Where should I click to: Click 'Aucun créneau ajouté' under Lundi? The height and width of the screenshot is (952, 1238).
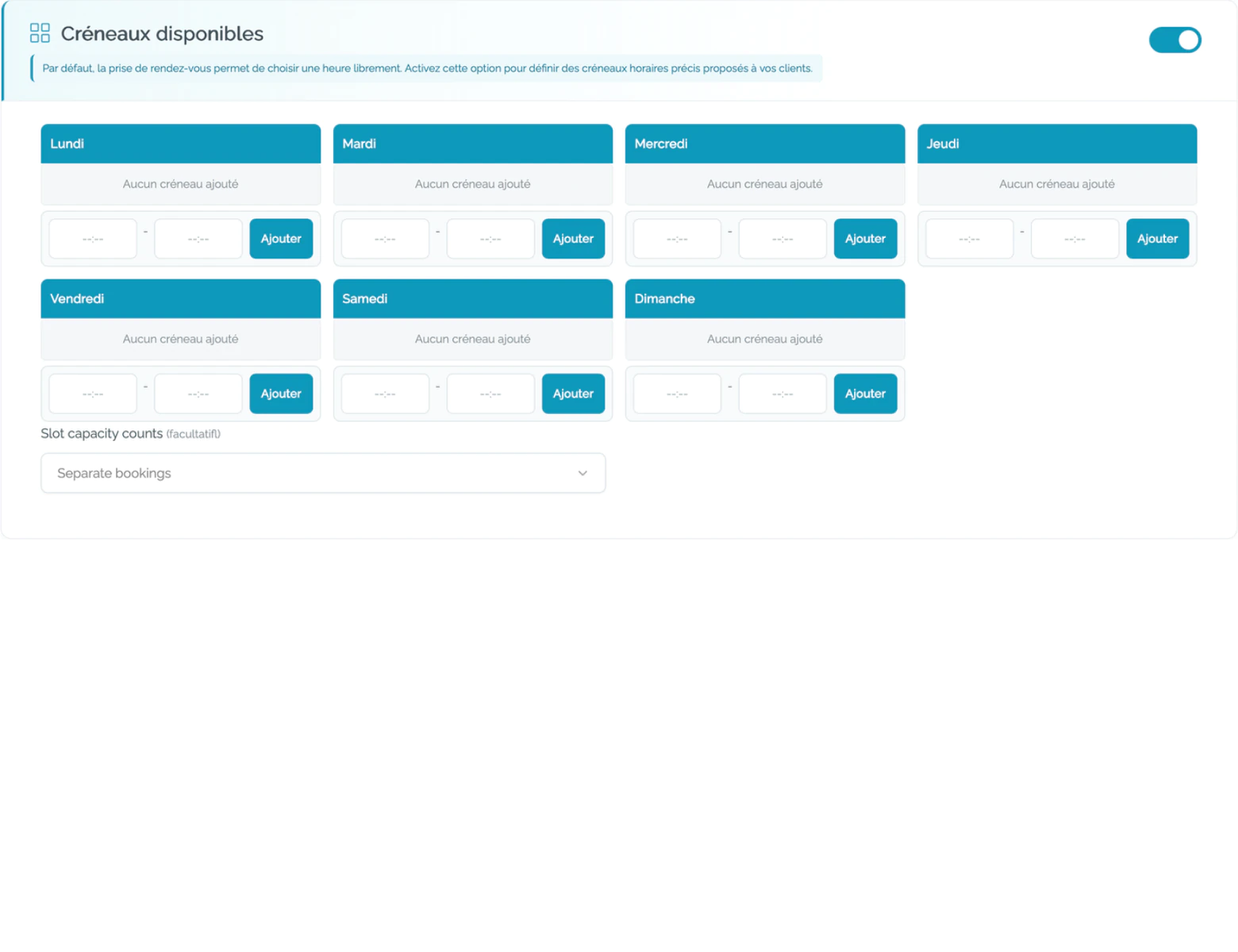(180, 184)
